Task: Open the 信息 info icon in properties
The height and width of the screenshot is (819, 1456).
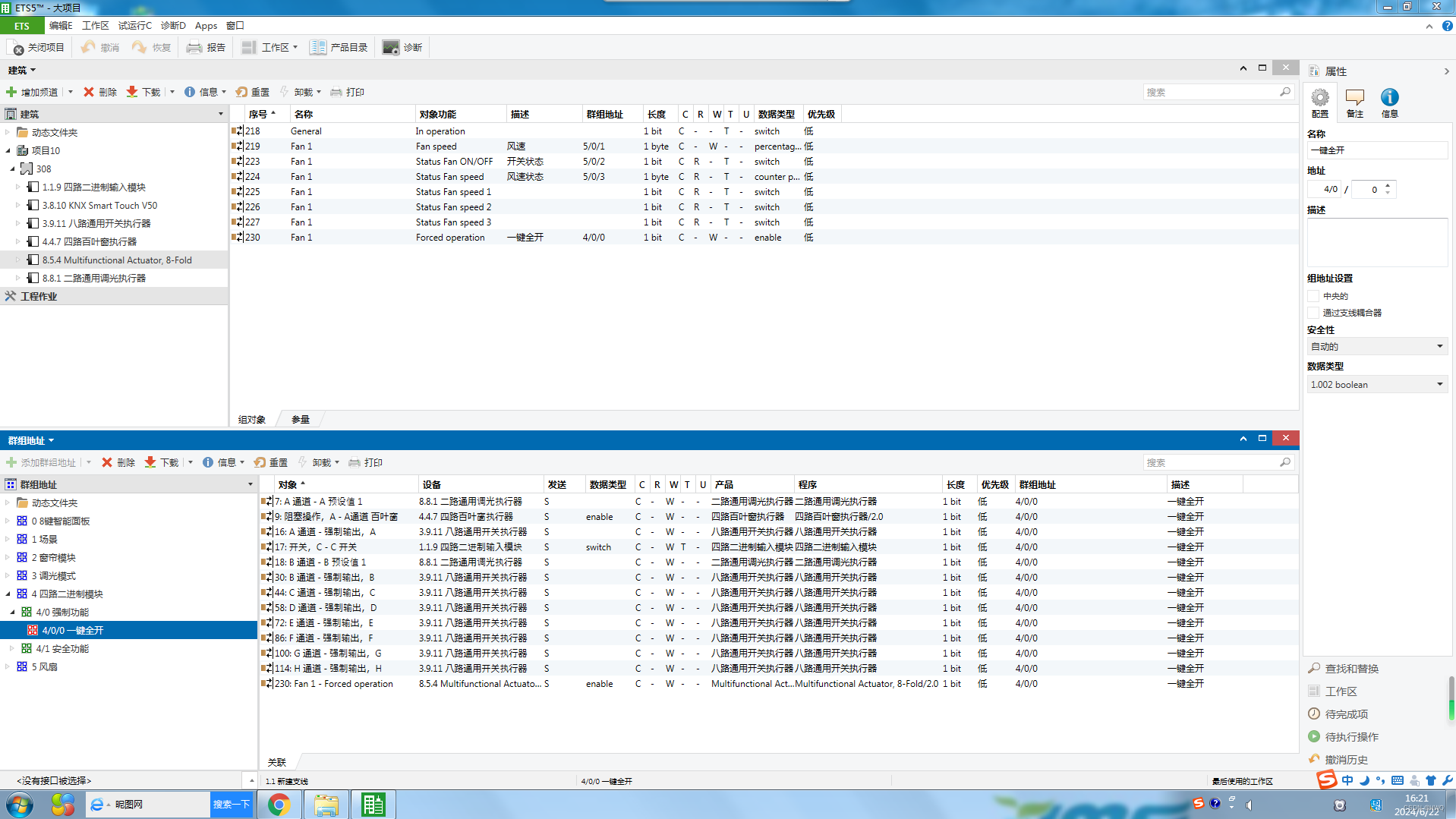Action: pyautogui.click(x=1389, y=98)
